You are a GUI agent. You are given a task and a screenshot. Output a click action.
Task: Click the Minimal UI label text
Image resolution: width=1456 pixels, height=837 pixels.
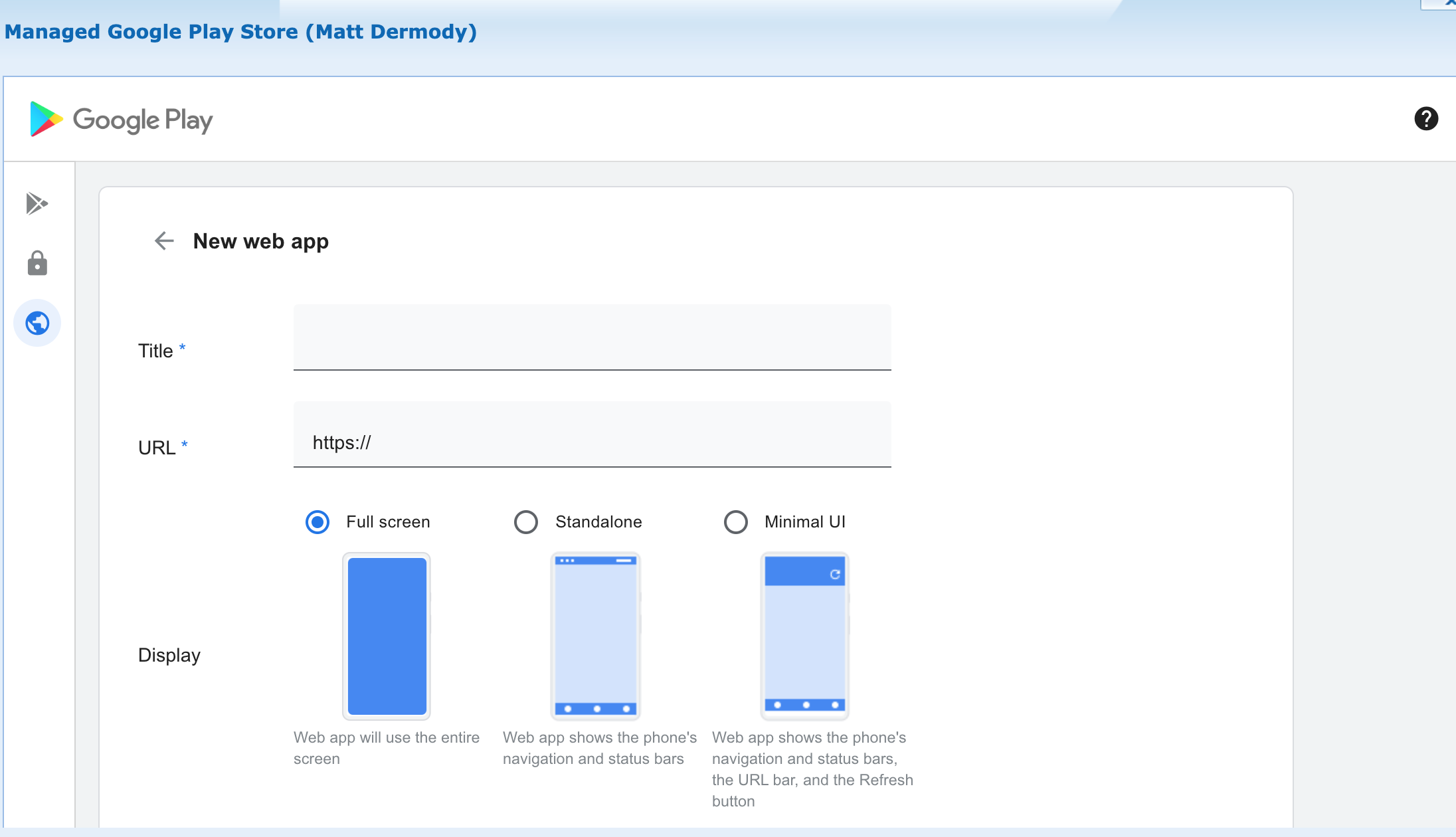click(804, 522)
